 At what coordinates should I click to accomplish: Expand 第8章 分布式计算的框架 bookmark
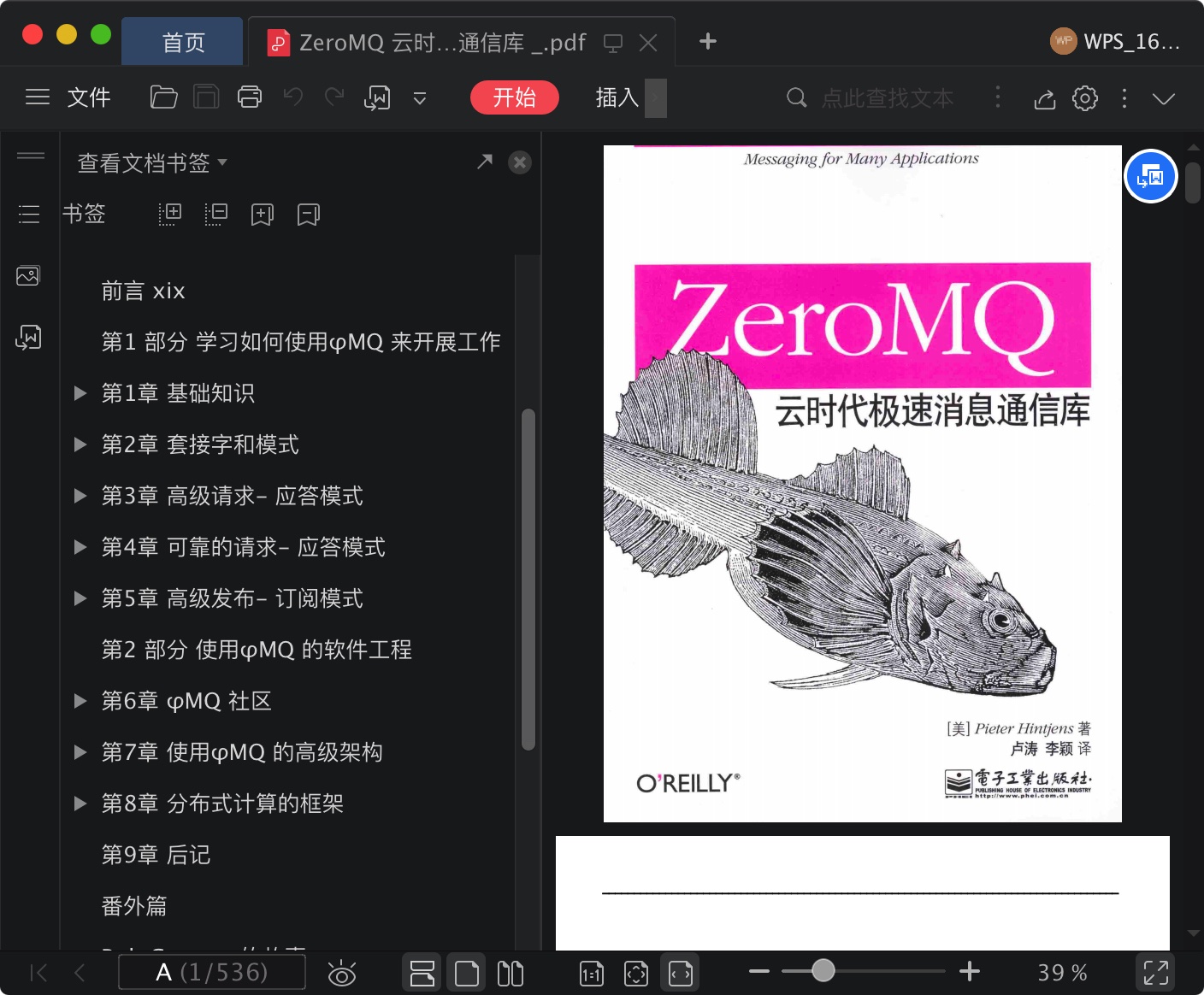80,804
